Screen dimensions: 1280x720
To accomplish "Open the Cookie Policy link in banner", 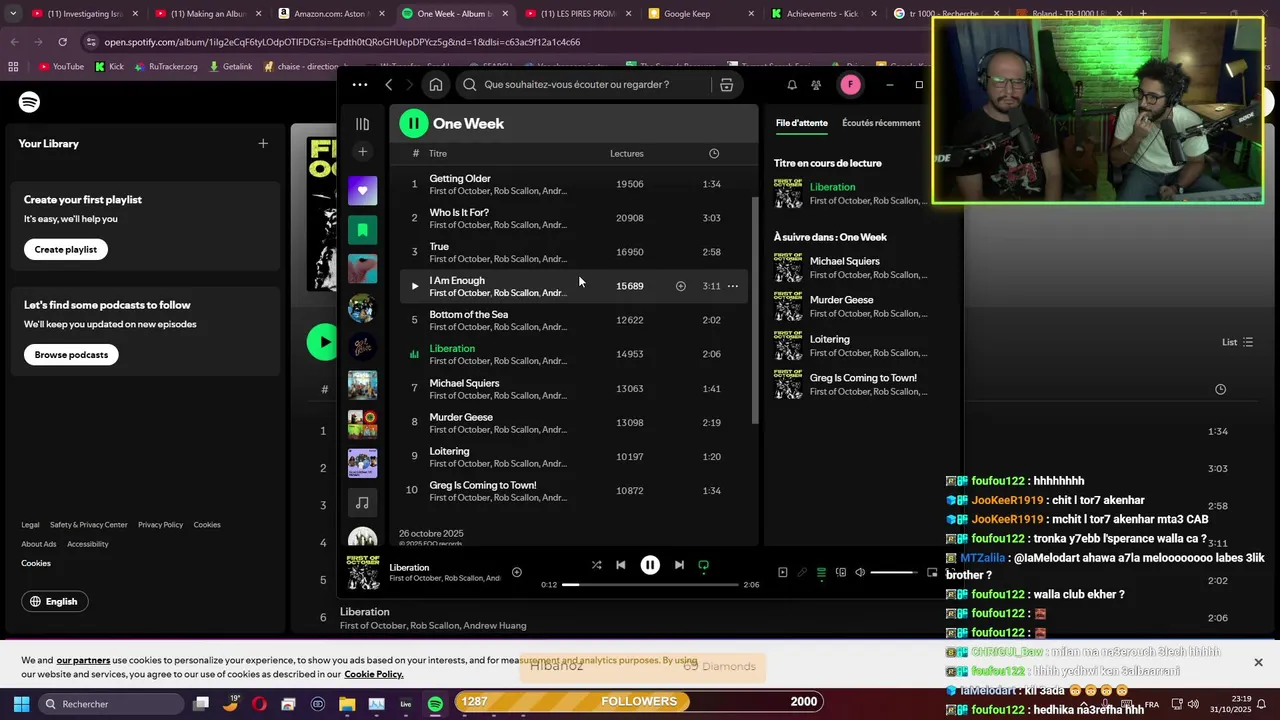I will tap(374, 674).
